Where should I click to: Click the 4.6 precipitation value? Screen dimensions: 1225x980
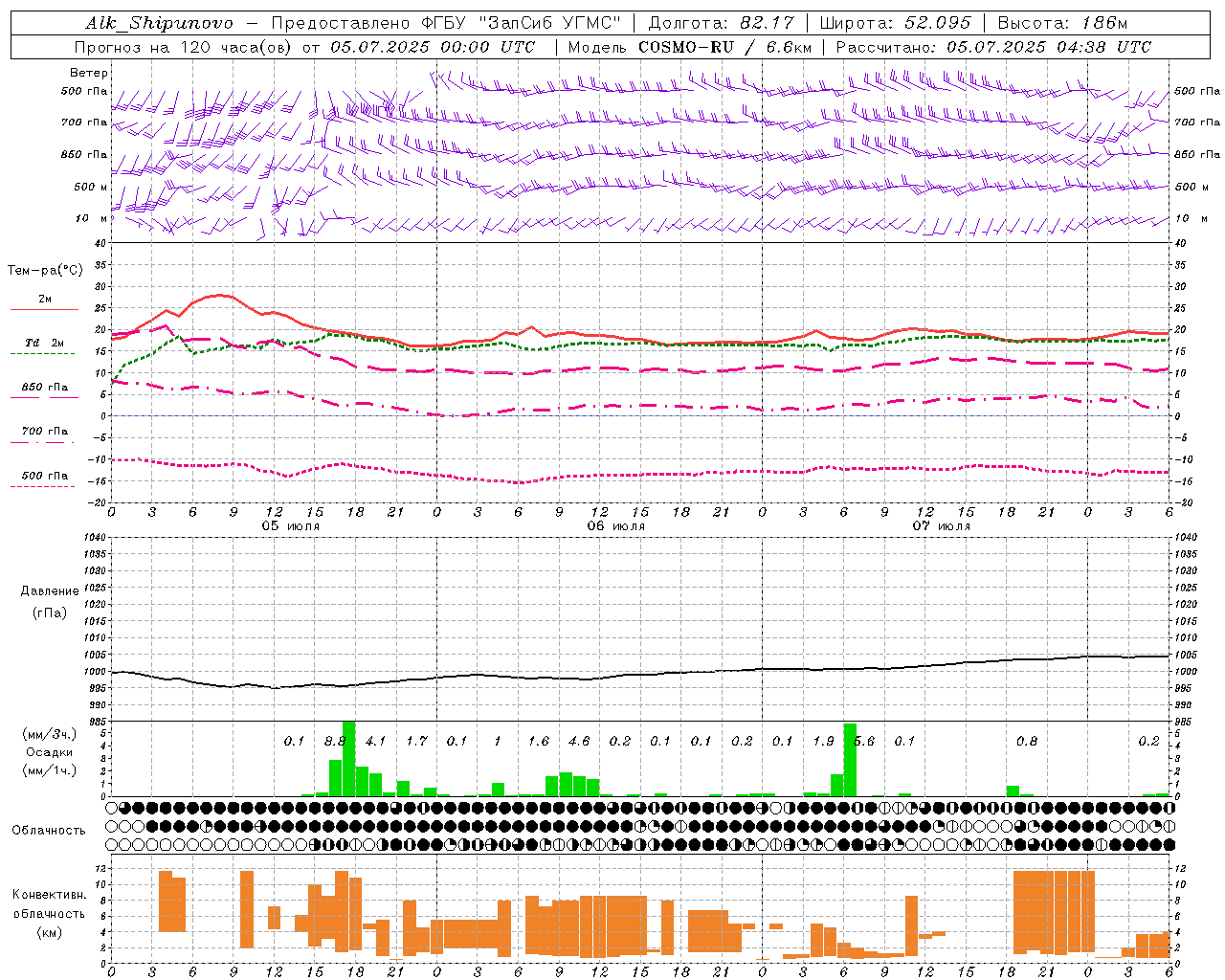coord(579,742)
